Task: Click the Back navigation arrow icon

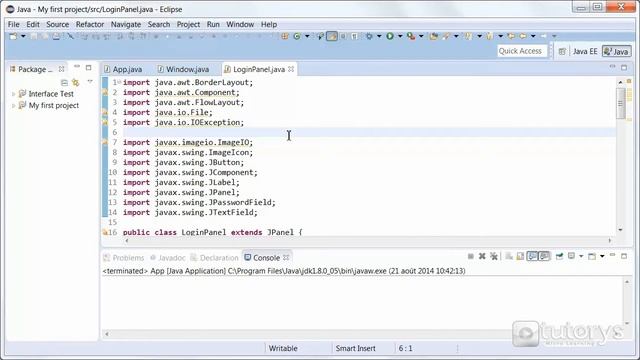Action: (523, 36)
